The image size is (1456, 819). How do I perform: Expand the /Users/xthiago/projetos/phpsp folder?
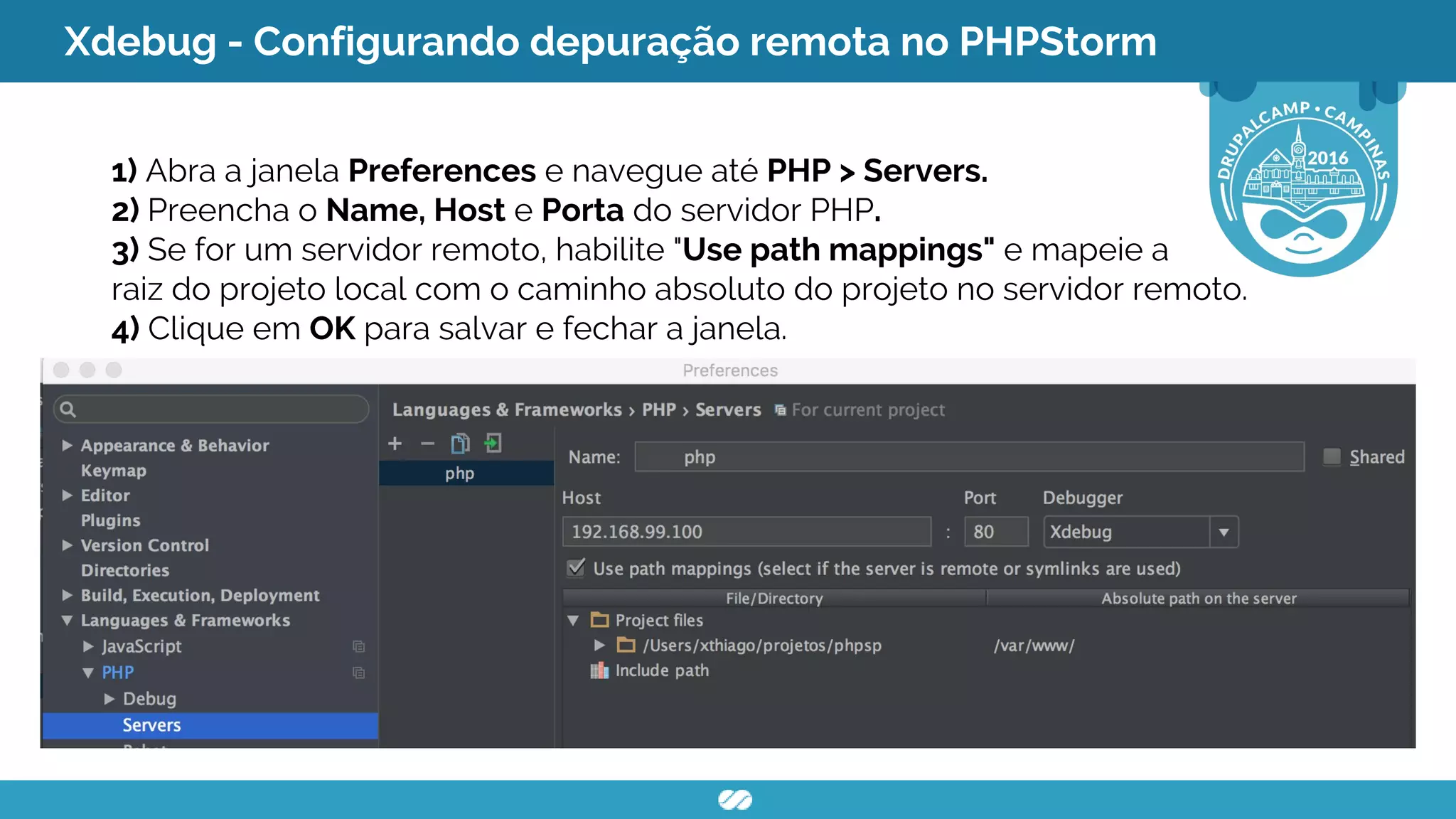[x=599, y=645]
